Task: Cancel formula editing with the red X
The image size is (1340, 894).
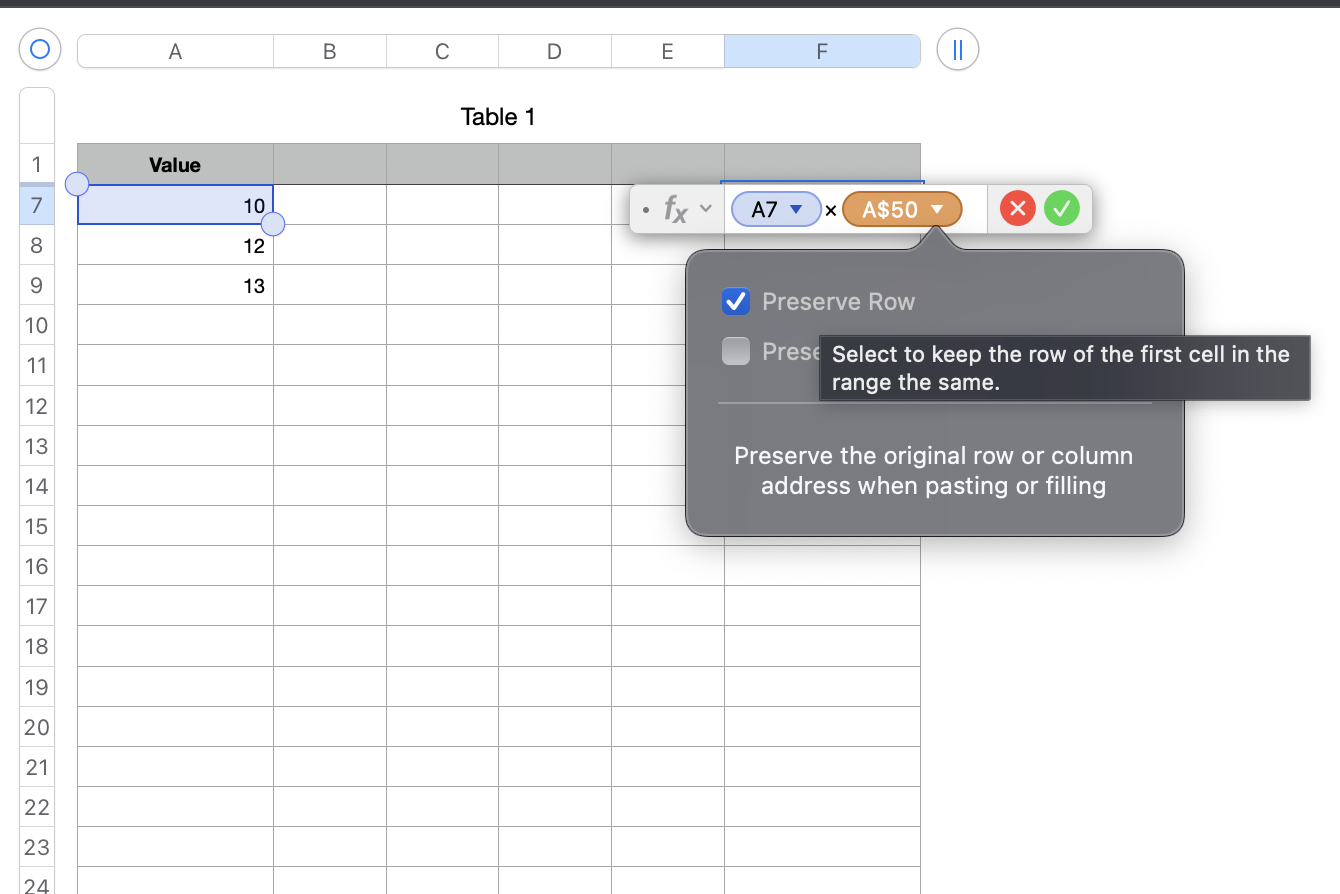Action: coord(1017,208)
